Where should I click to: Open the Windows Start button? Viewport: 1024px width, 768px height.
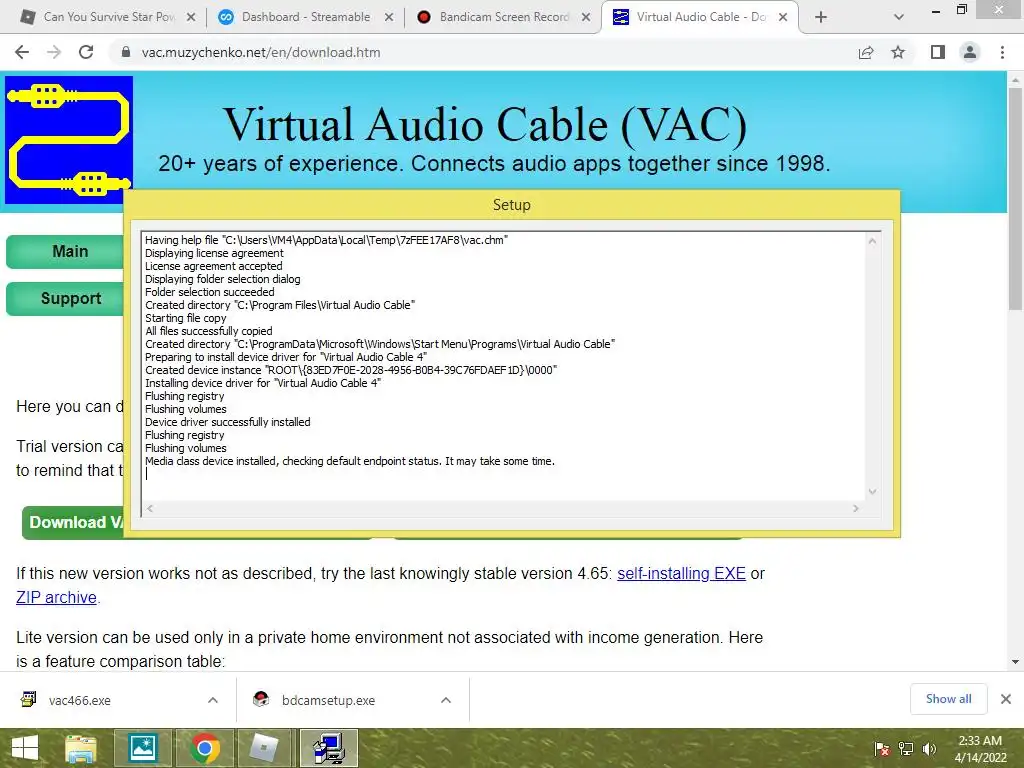[25, 748]
